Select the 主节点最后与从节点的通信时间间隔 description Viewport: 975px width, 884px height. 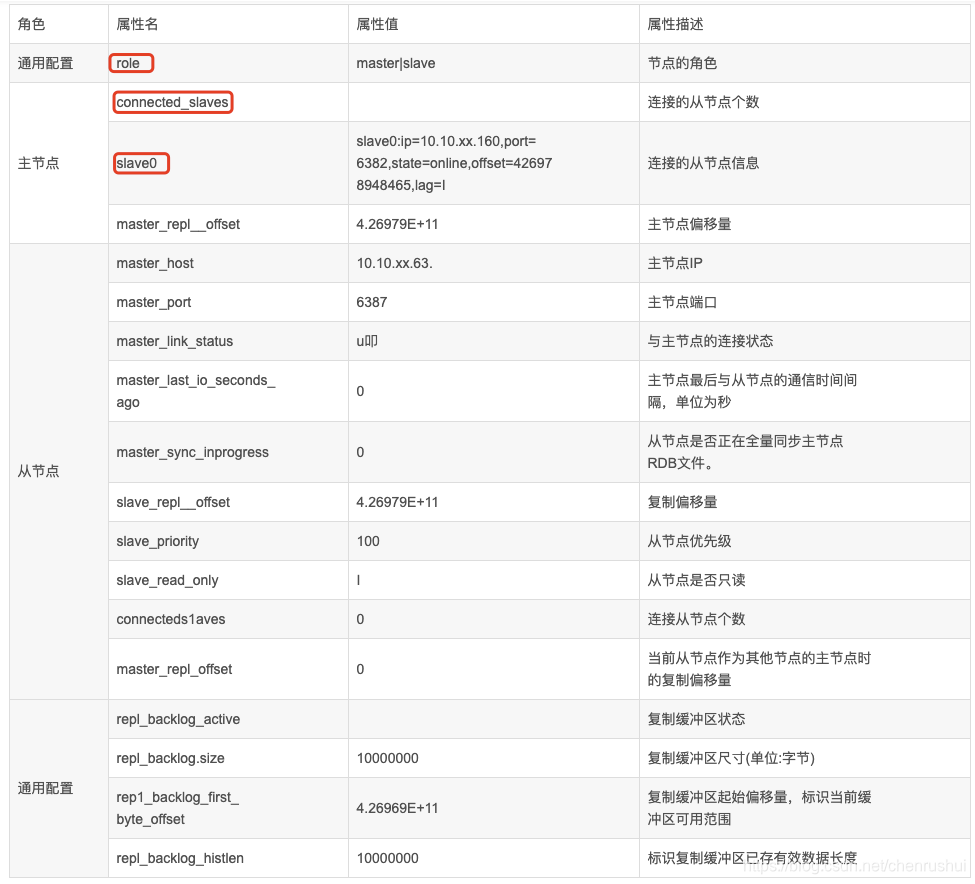(x=752, y=391)
